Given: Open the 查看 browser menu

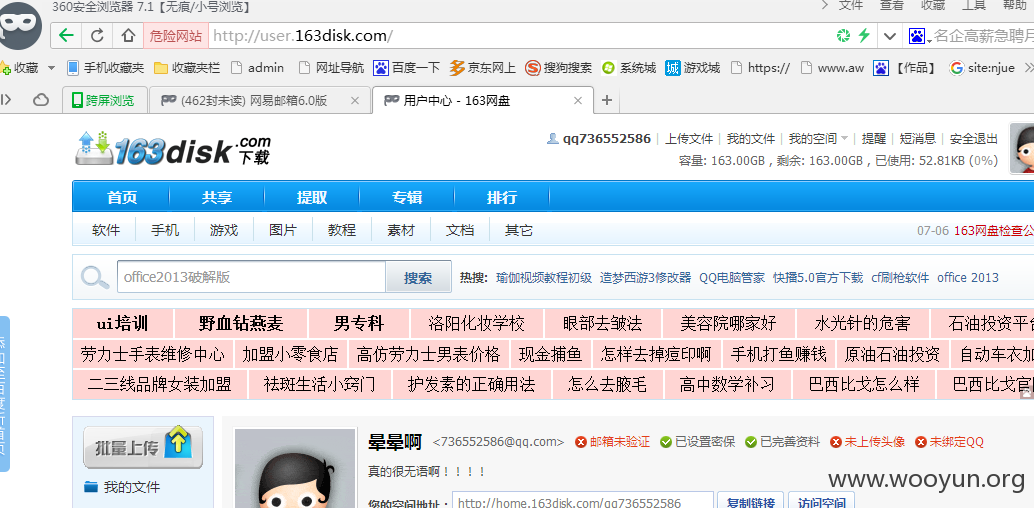Looking at the screenshot, I should pyautogui.click(x=892, y=5).
